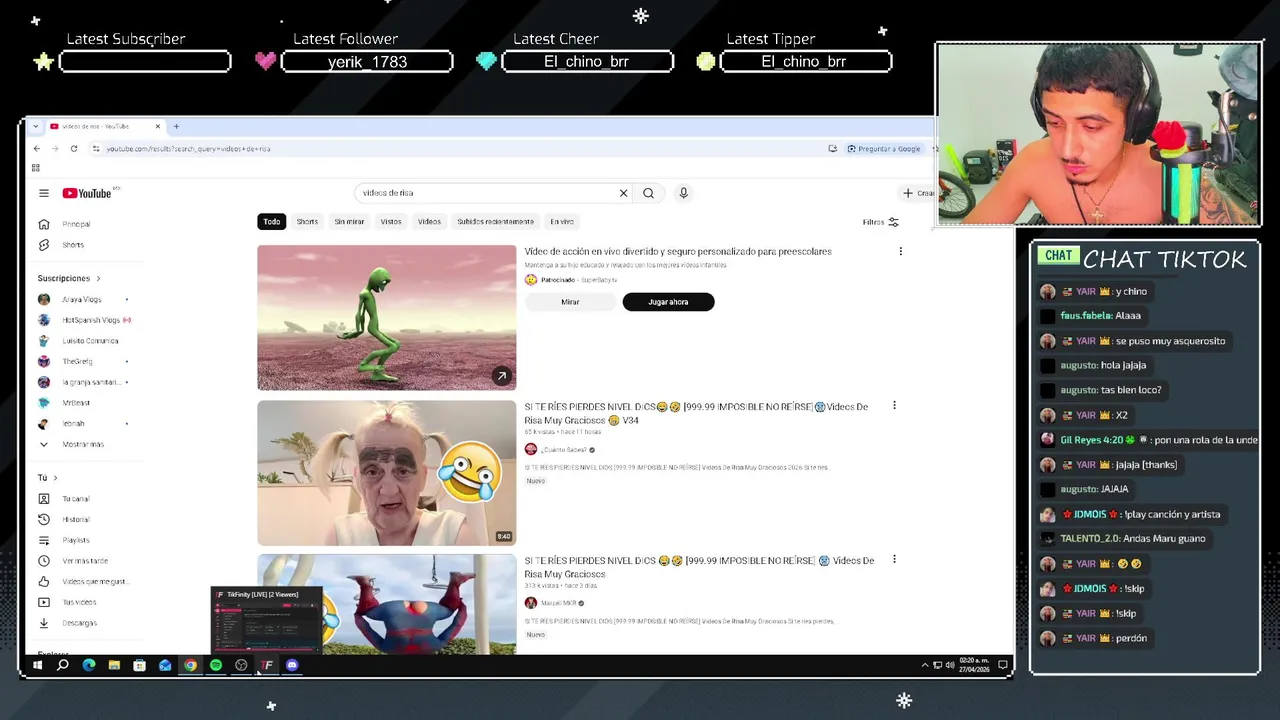Open TikFinity icon in taskbar
The width and height of the screenshot is (1280, 720).
point(267,665)
